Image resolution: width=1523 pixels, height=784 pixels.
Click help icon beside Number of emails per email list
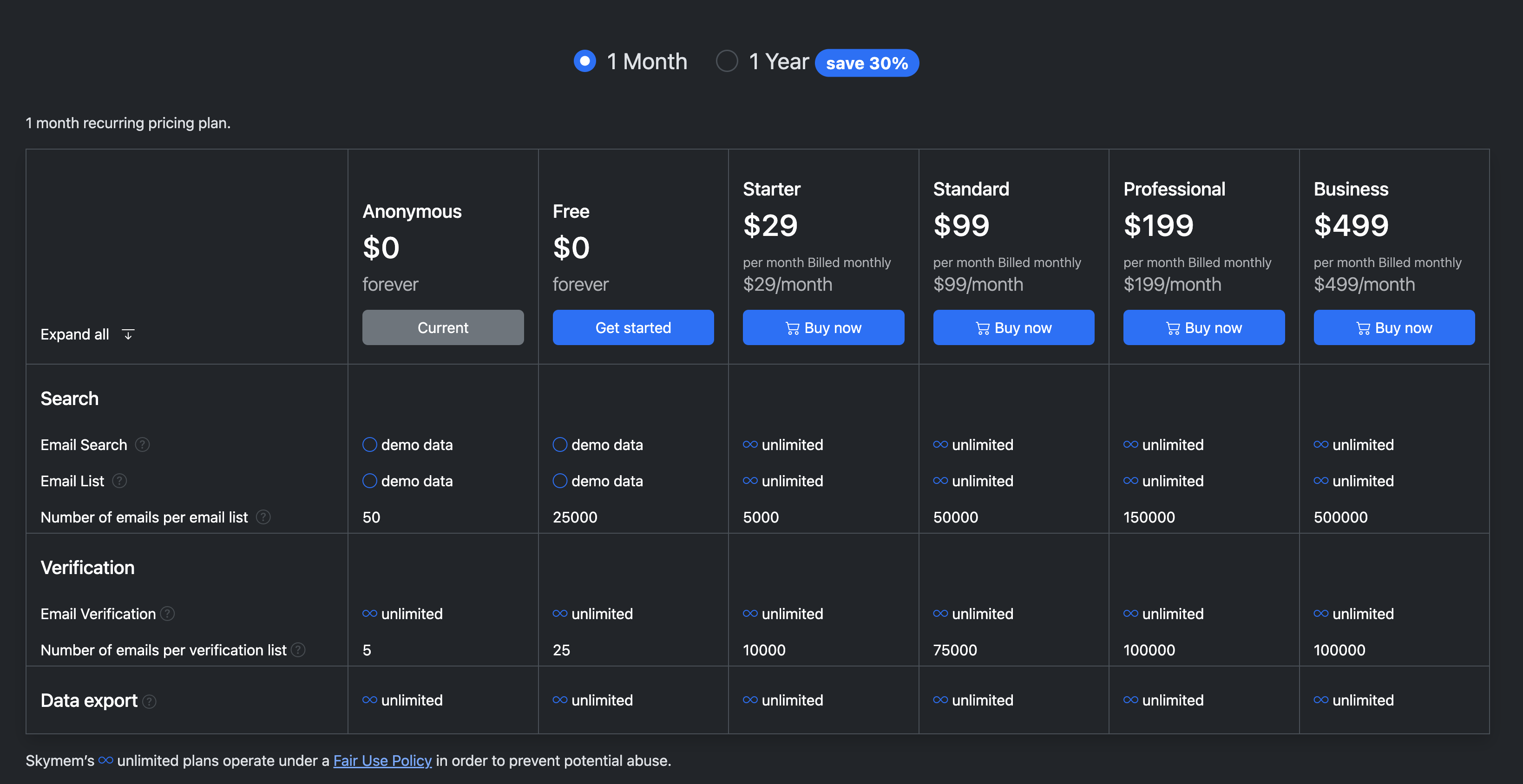point(263,517)
